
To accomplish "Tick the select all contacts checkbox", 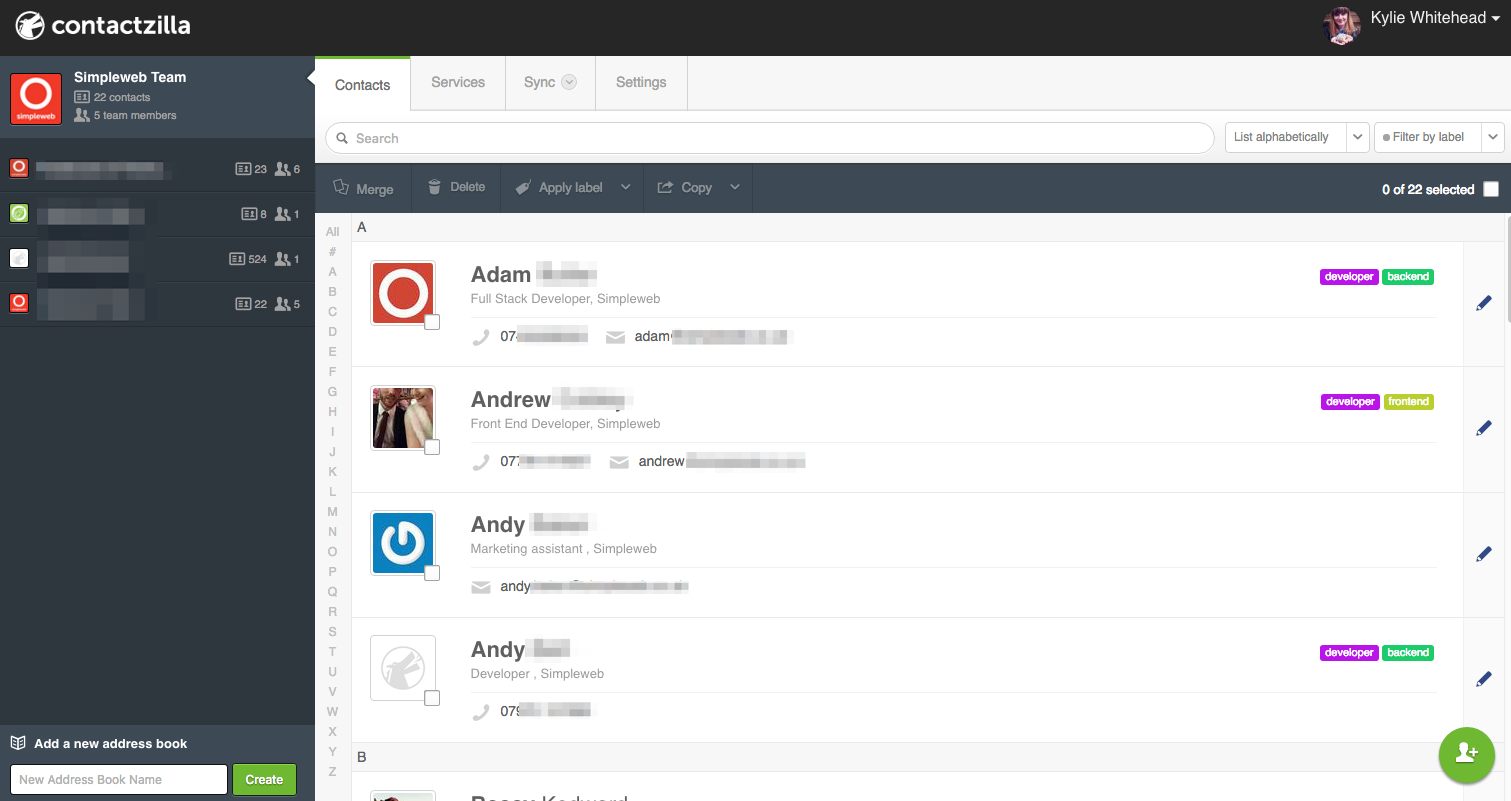I will [1491, 189].
